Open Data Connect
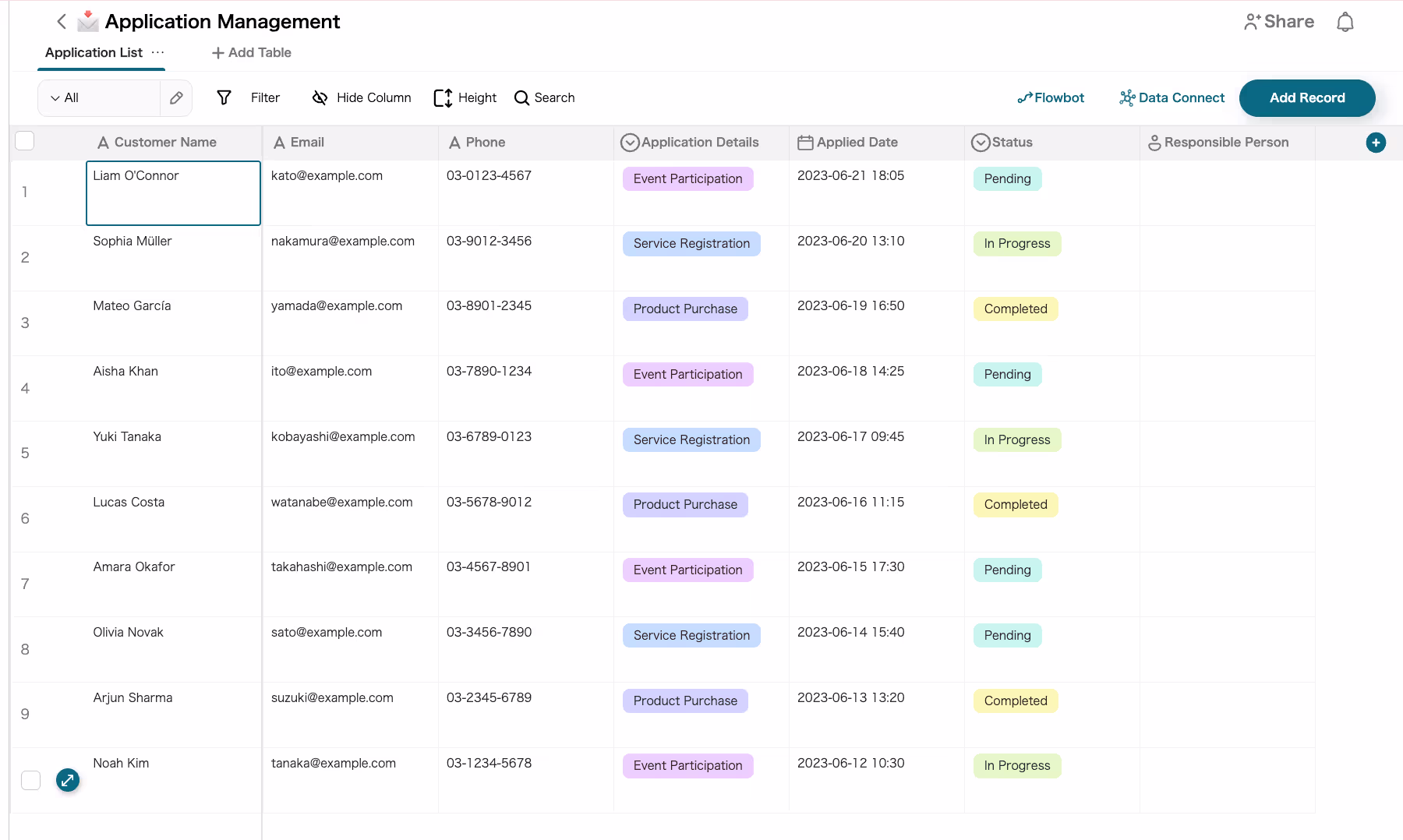This screenshot has width=1403, height=840. [1171, 97]
